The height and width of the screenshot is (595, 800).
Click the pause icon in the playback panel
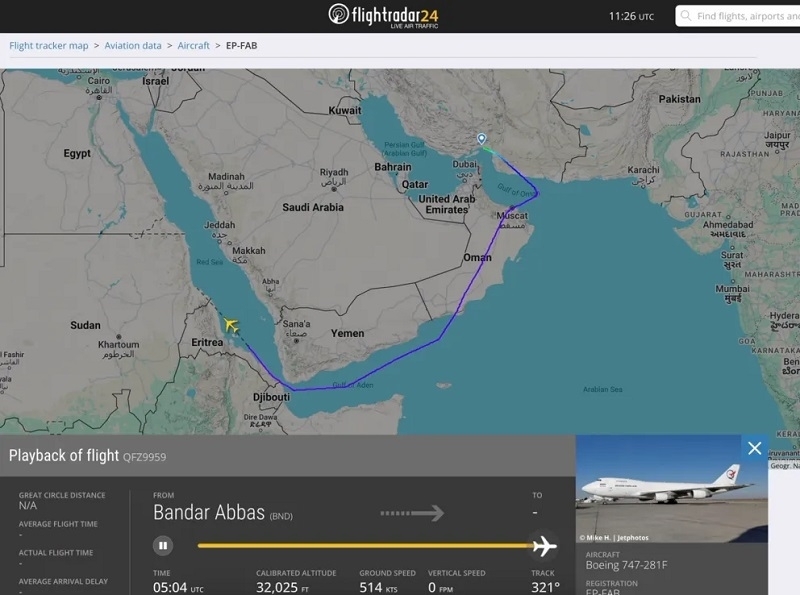click(x=164, y=545)
